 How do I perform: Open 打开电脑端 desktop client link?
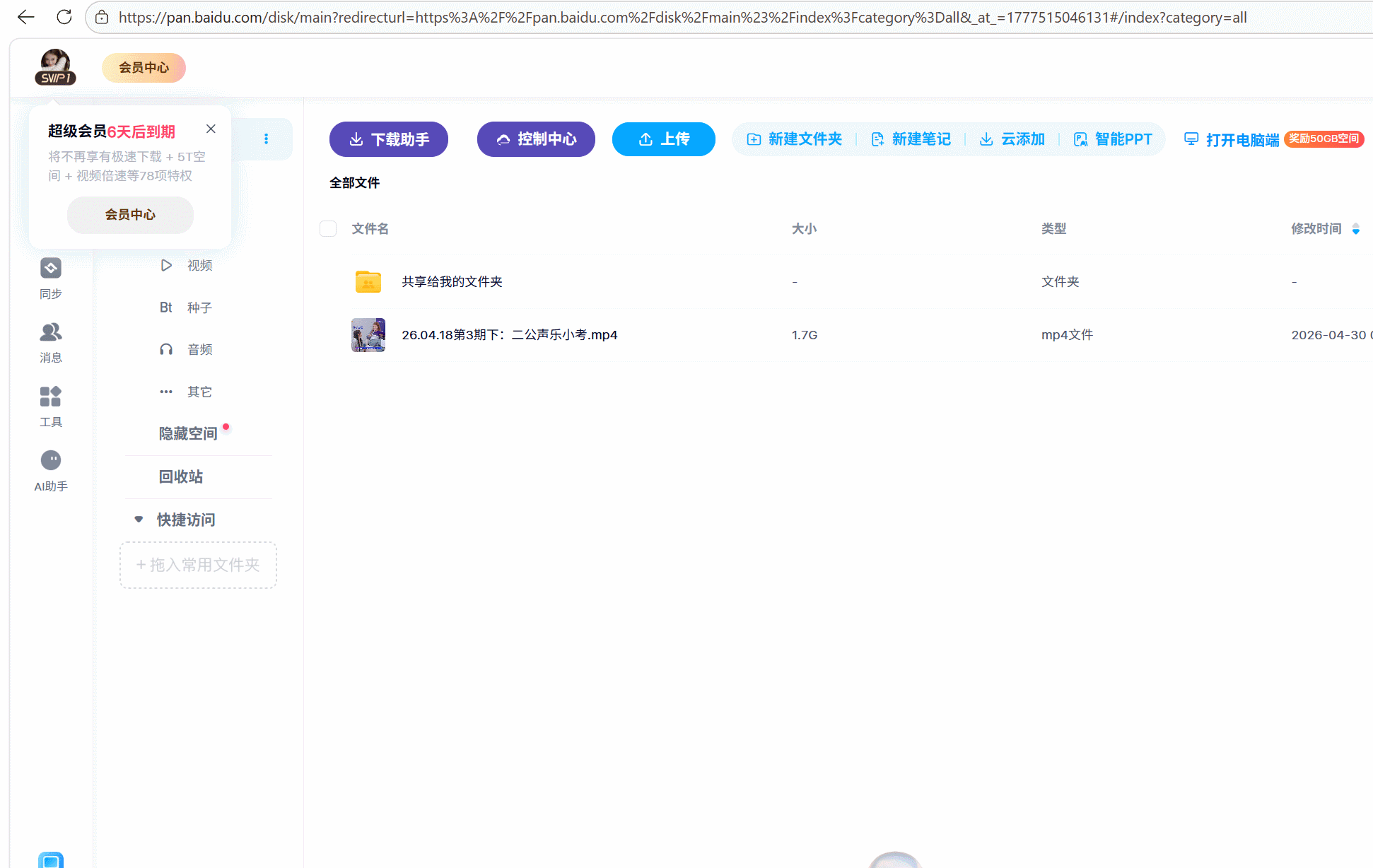(x=1241, y=139)
